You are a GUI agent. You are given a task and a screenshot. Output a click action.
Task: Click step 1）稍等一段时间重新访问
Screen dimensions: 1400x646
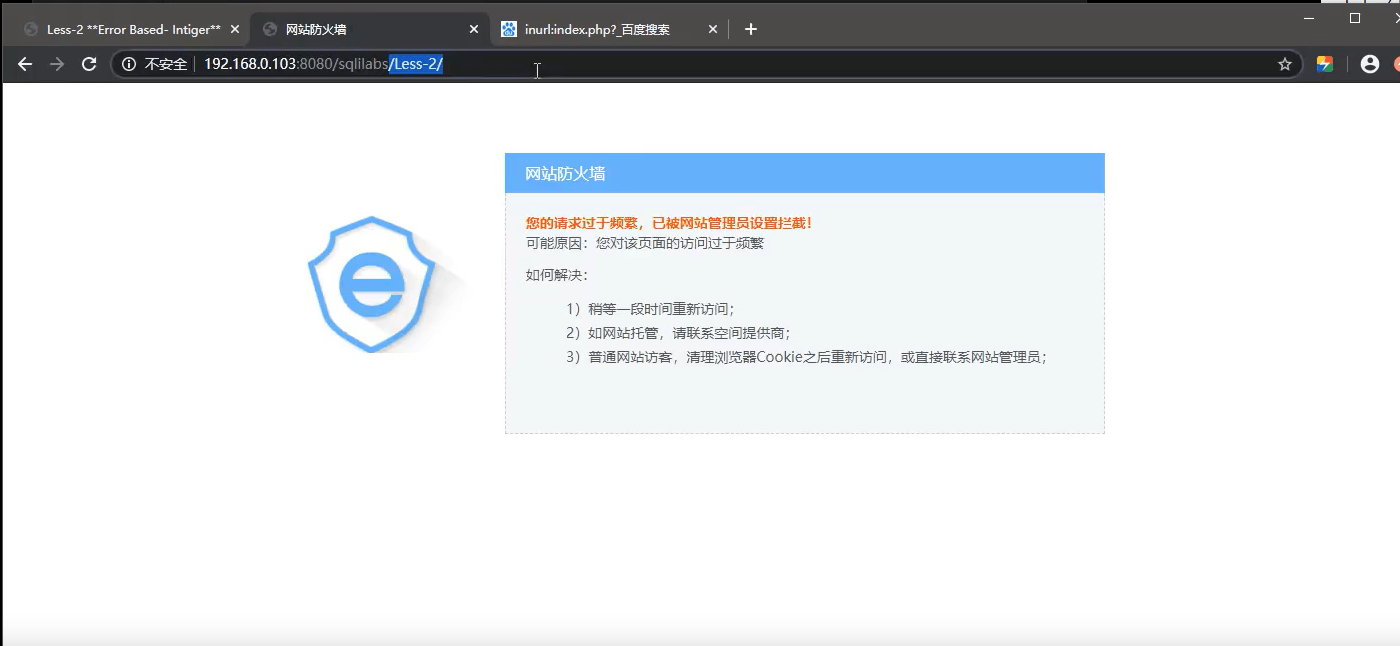[650, 309]
